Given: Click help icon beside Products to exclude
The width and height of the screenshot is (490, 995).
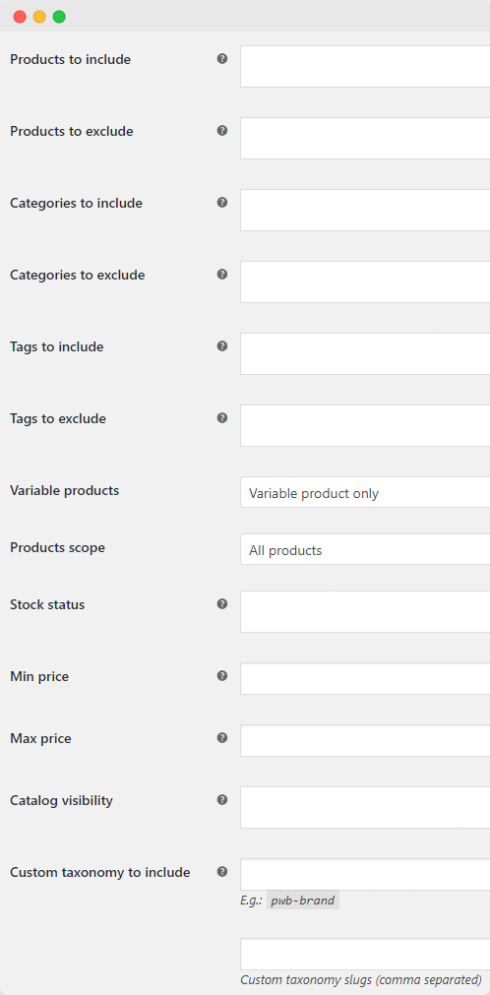Looking at the screenshot, I should point(222,131).
